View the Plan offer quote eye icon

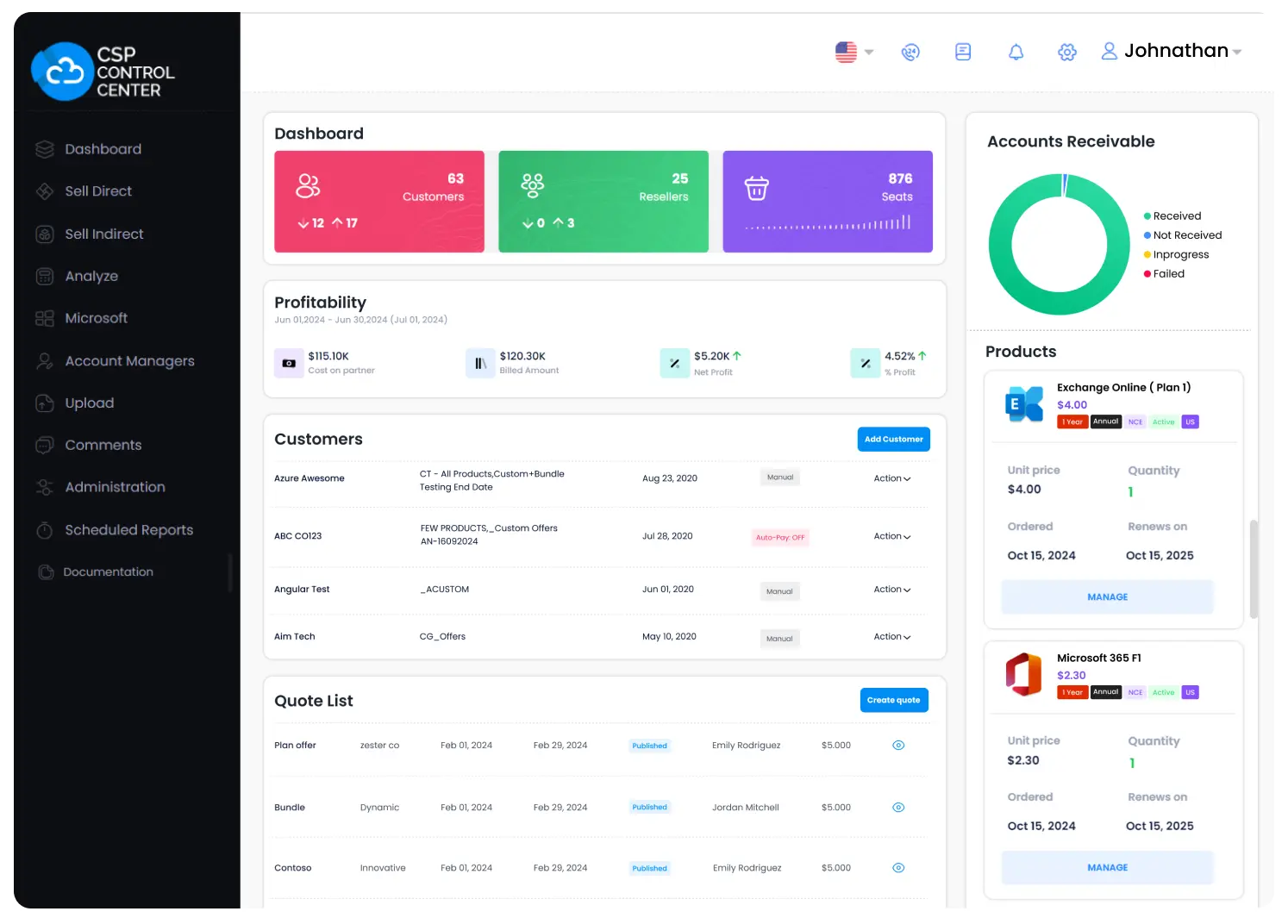[897, 746]
